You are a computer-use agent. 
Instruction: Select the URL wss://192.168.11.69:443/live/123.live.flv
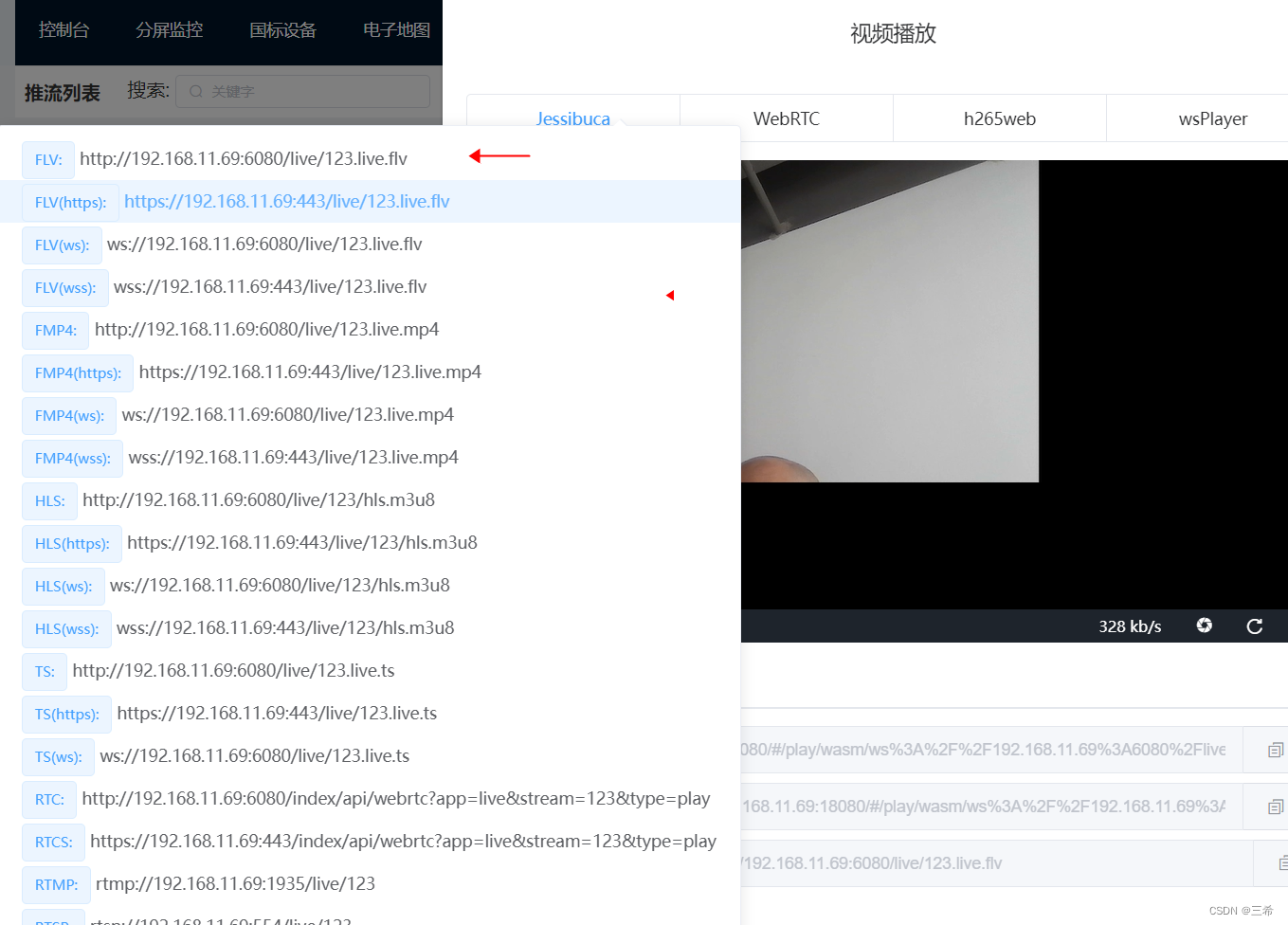tap(270, 286)
